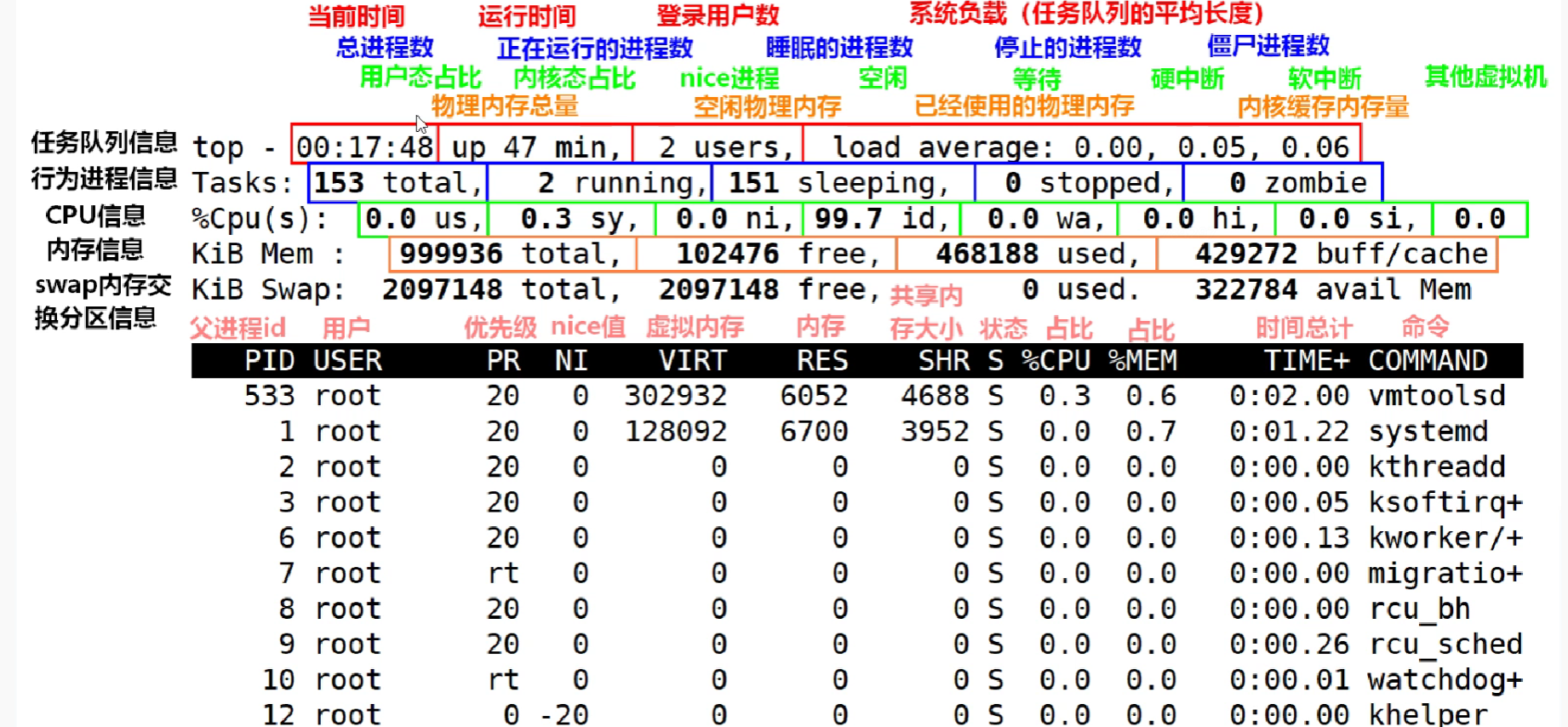
Task: Select the NI column header
Action: click(571, 361)
